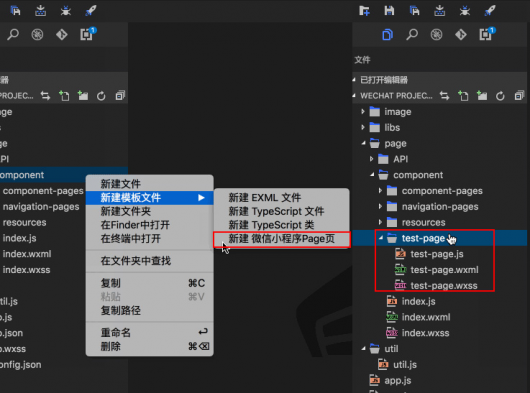530x393 pixels.
Task: Open test-page.wxss in the right tree
Action: 444,286
